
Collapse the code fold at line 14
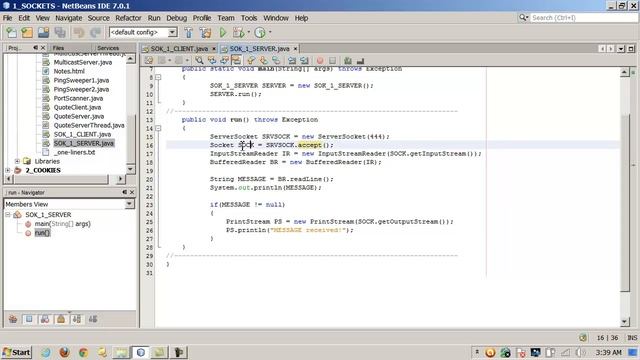(158, 128)
